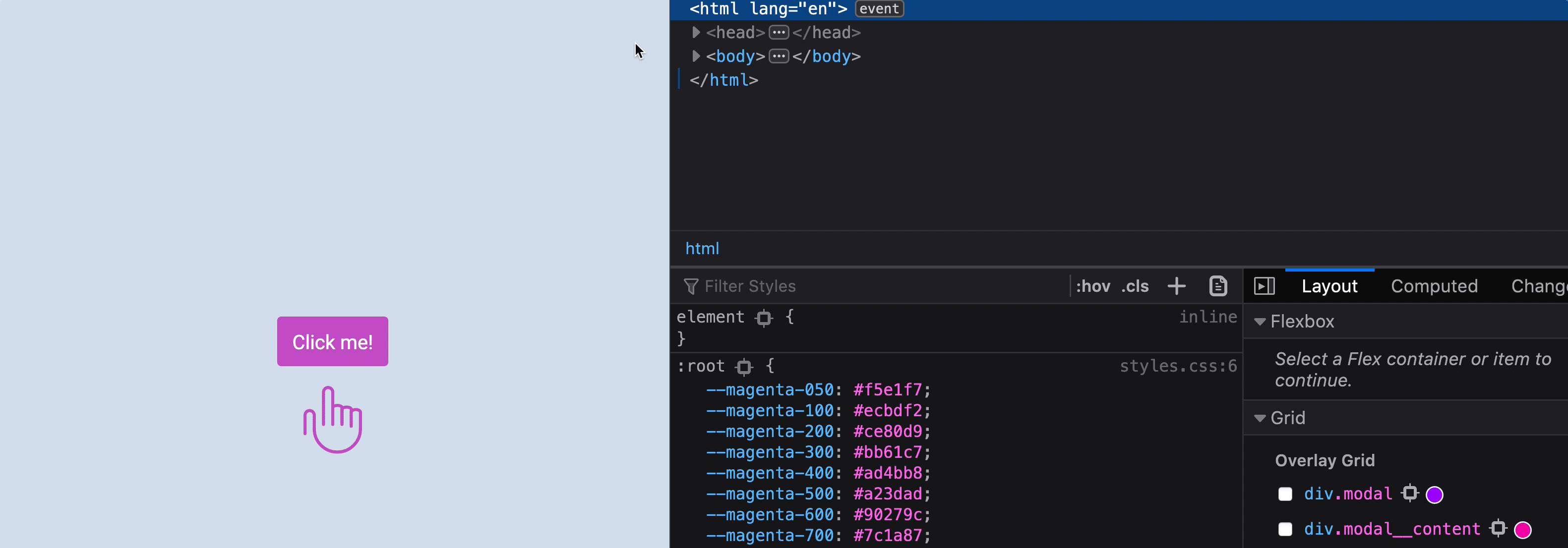Expand collapsed head contents ellipsis badge
The height and width of the screenshot is (548, 1568).
coord(779,32)
